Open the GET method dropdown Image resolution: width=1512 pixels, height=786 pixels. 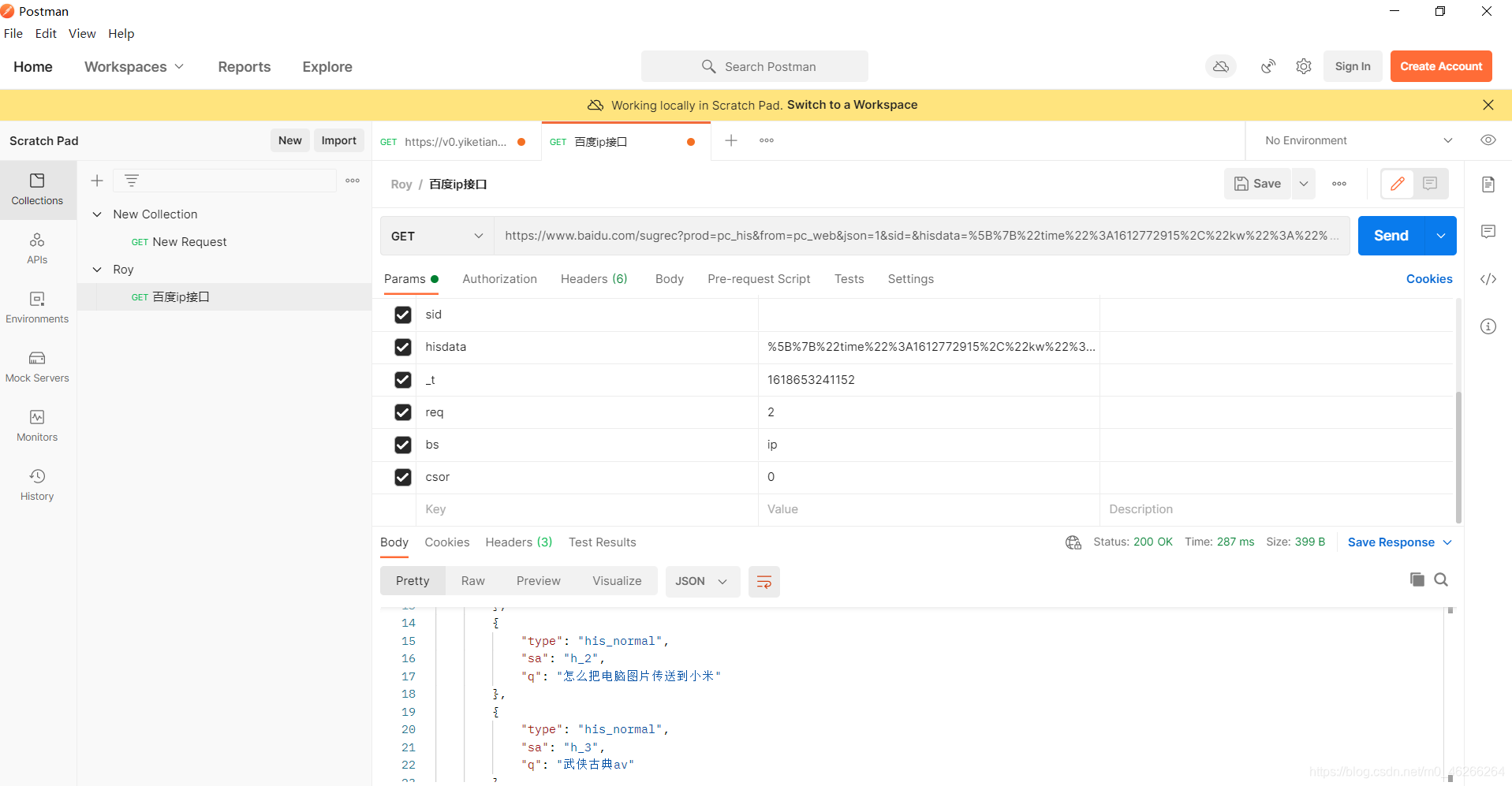(x=437, y=236)
